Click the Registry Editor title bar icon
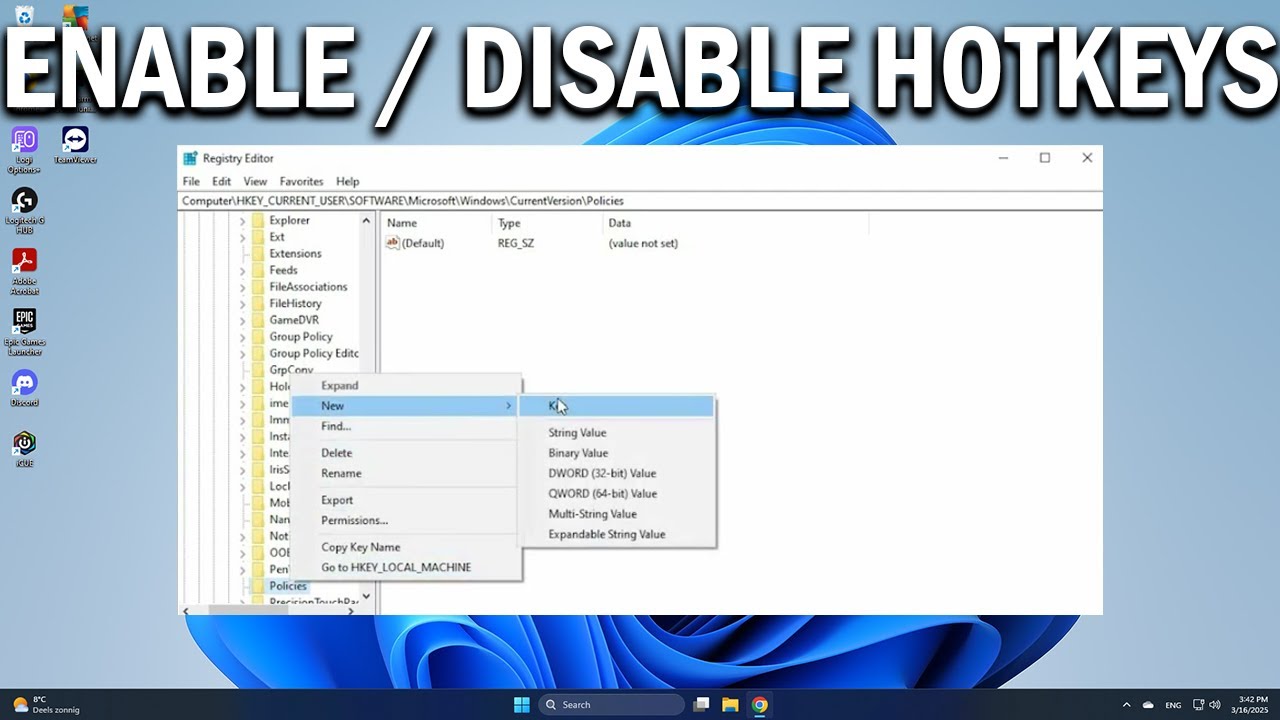1280x720 pixels. (x=190, y=158)
